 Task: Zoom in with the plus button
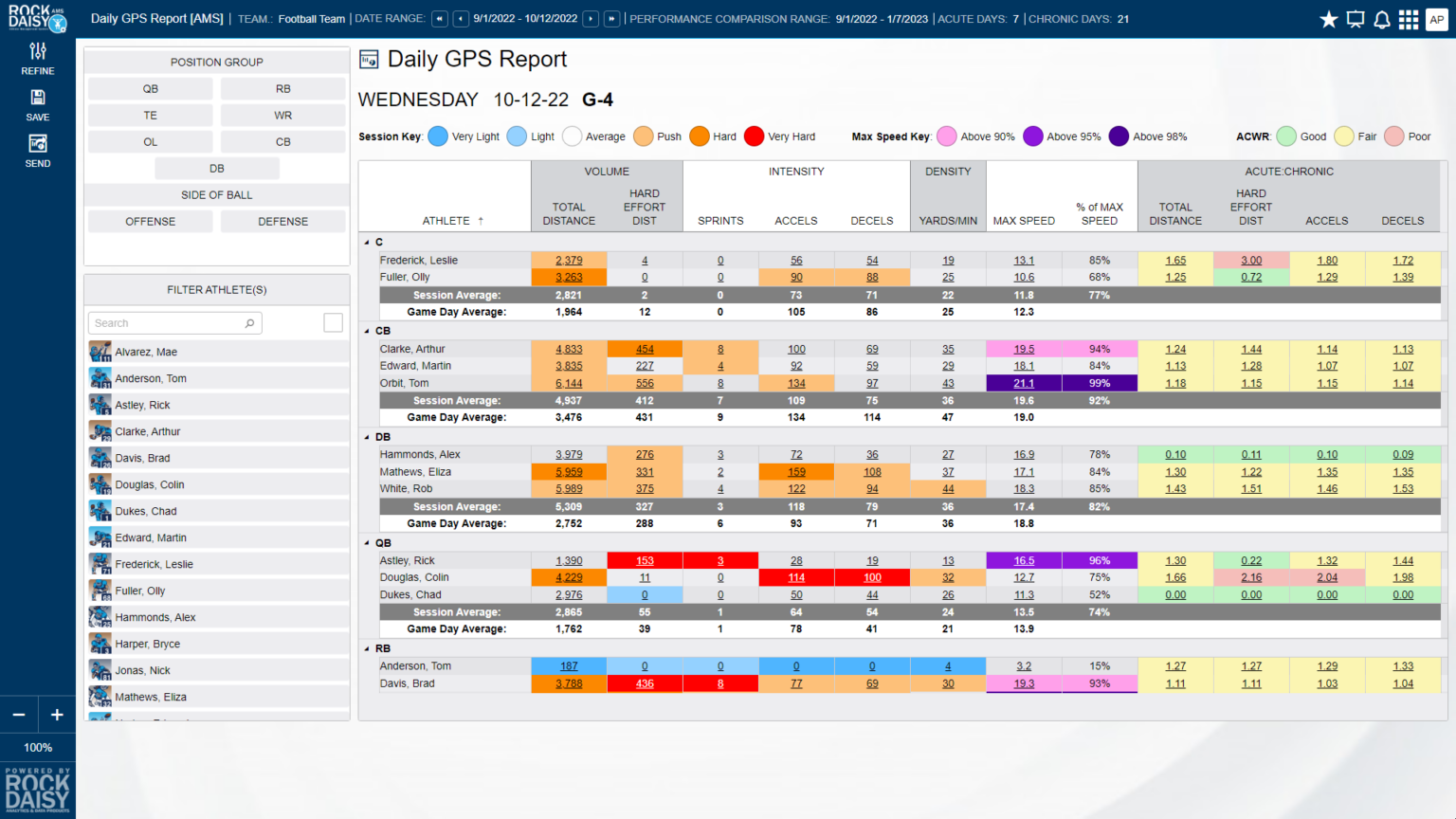tap(56, 714)
